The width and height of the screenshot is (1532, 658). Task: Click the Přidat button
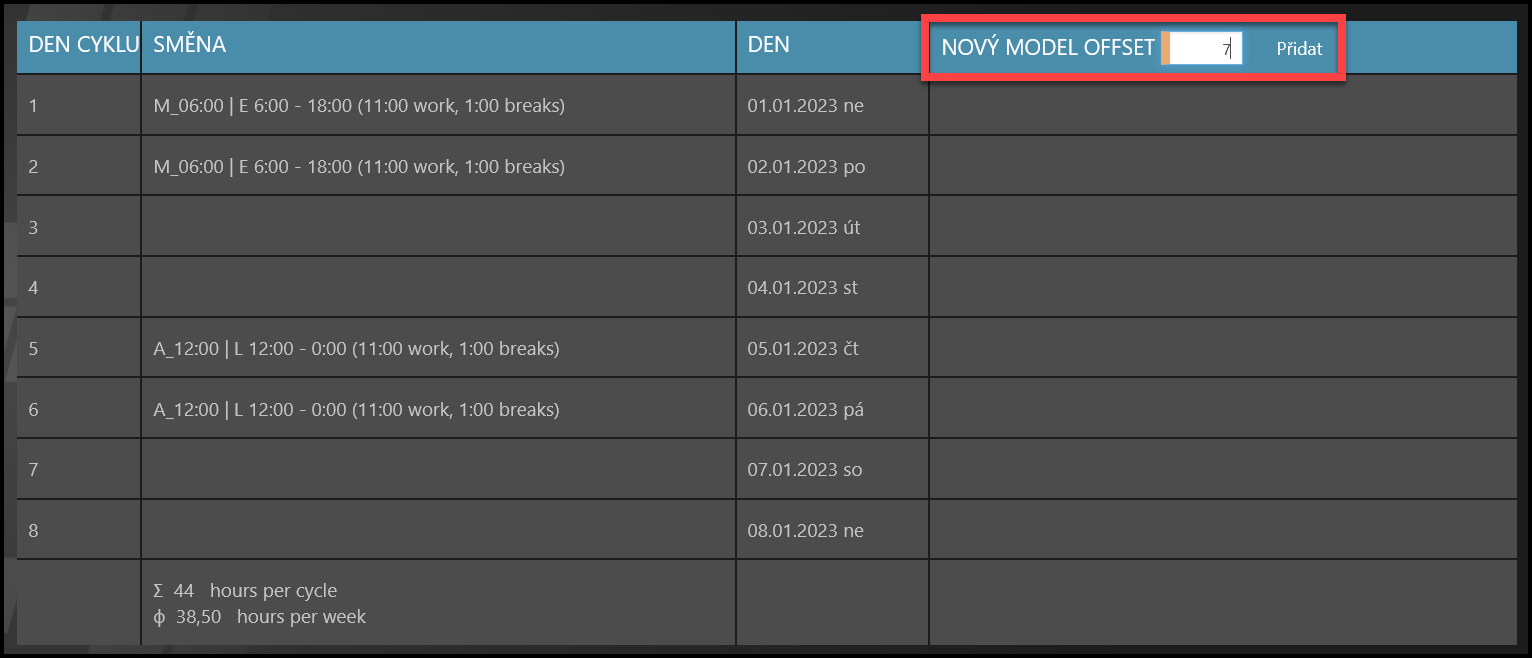pos(1299,48)
